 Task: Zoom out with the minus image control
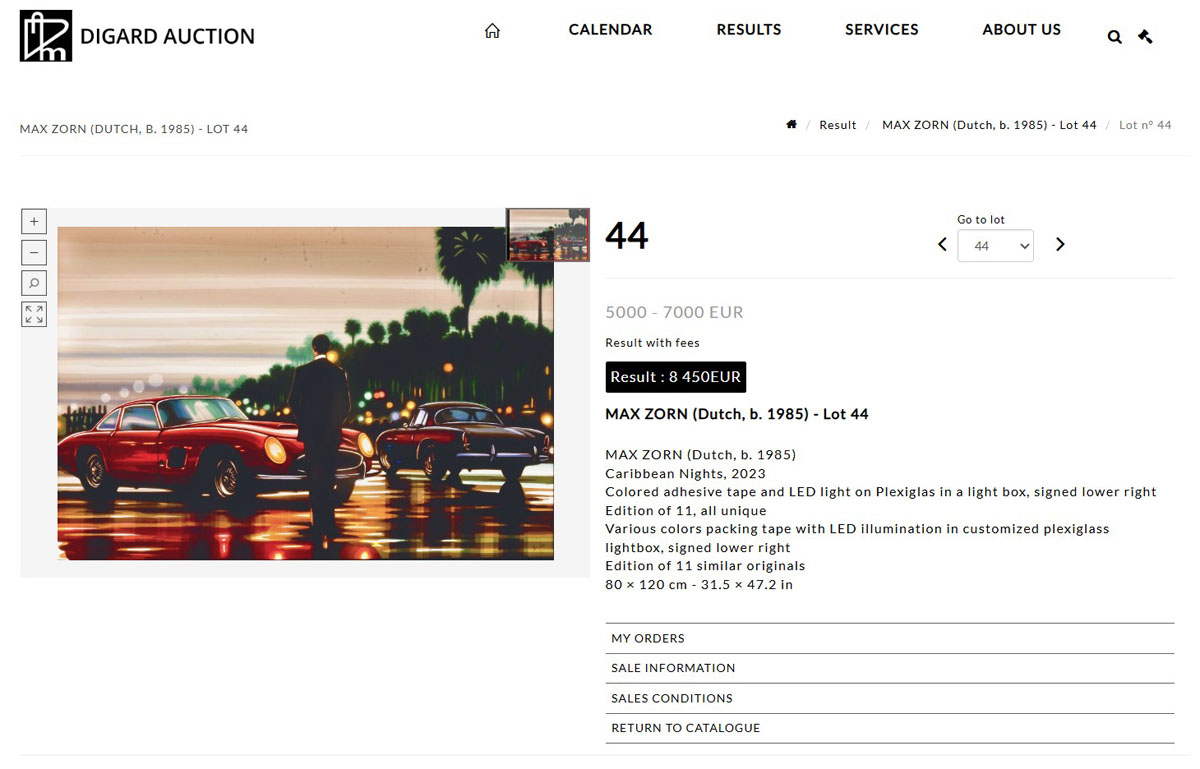pos(34,252)
